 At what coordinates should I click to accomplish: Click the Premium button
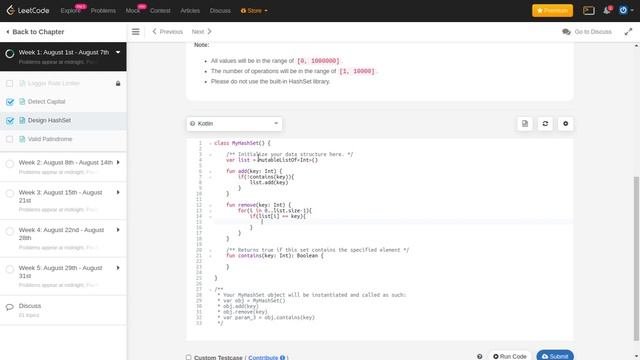552,11
